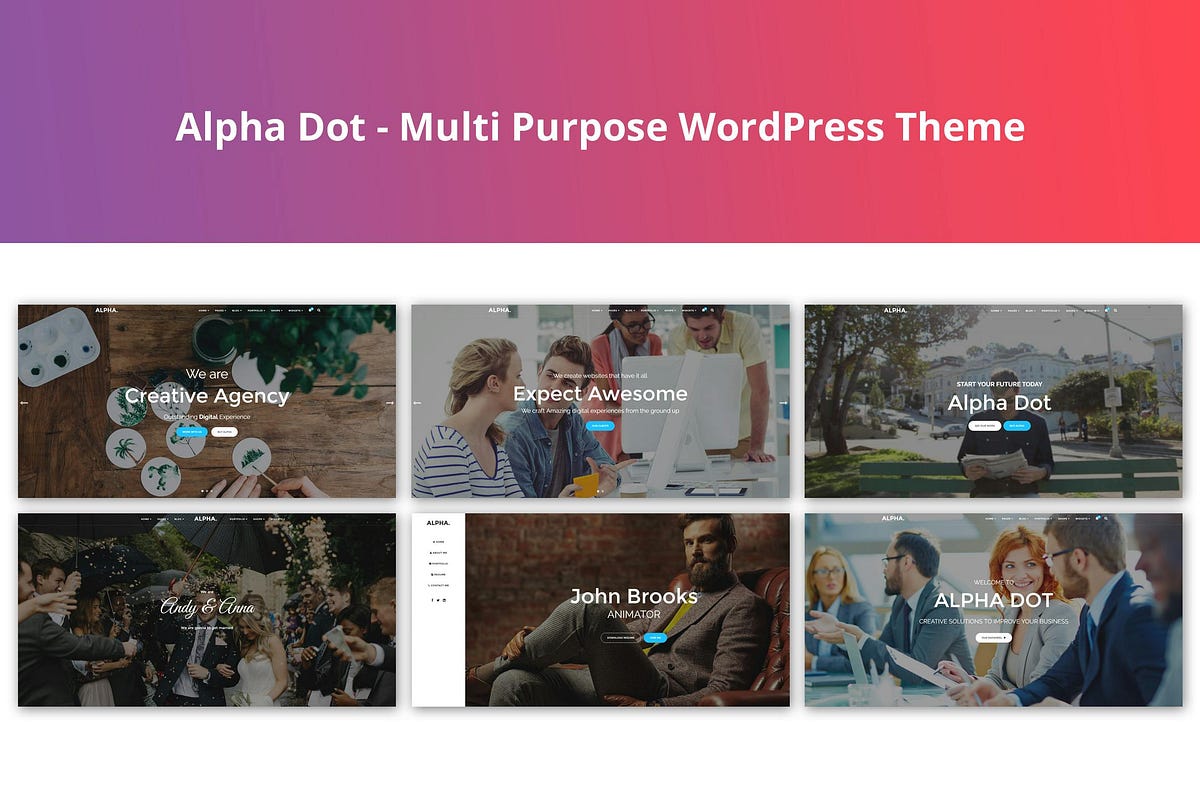1200x800 pixels.
Task: Click the Resume document icon in the sidebar
Action: point(434,574)
